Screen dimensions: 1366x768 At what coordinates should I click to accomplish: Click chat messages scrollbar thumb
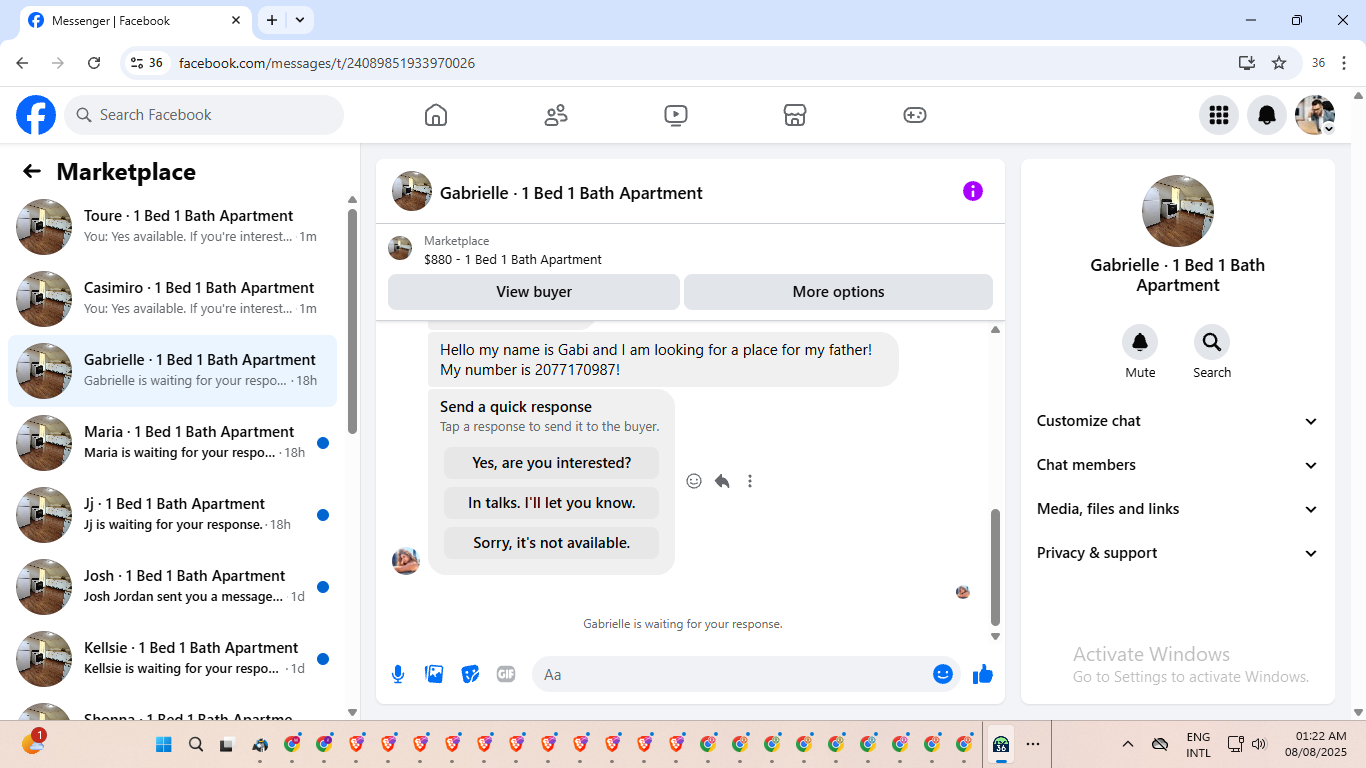point(995,566)
